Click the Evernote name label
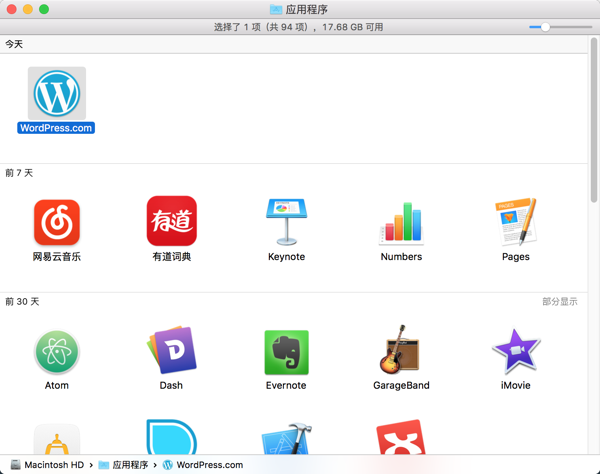The height and width of the screenshot is (474, 600). (286, 385)
